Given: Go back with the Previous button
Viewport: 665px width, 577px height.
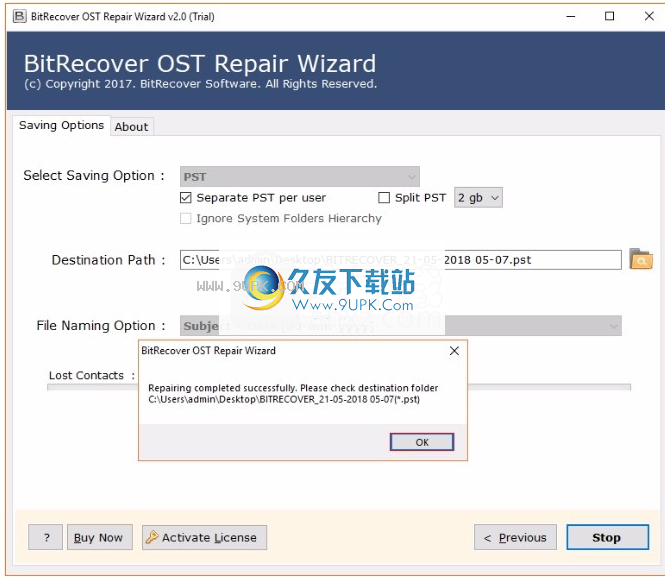Looking at the screenshot, I should (x=515, y=537).
